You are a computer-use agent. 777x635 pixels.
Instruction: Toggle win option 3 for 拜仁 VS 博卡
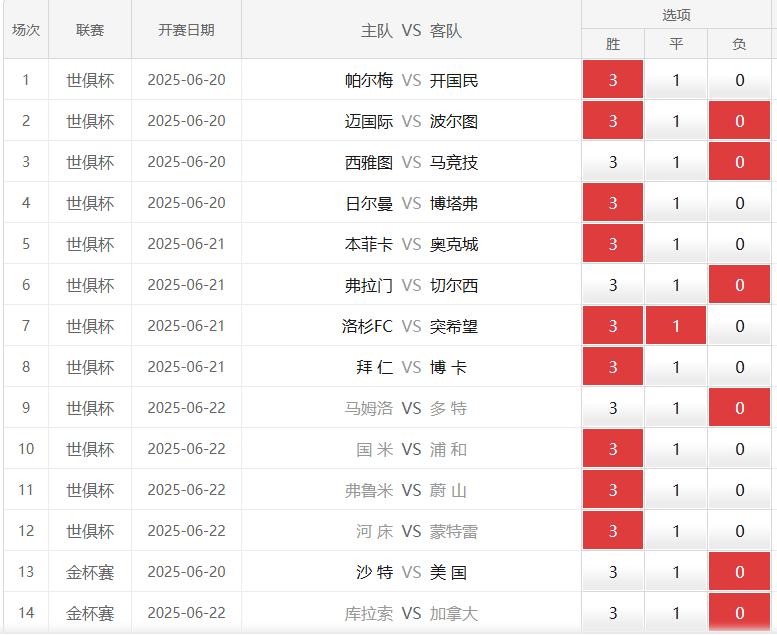point(612,367)
